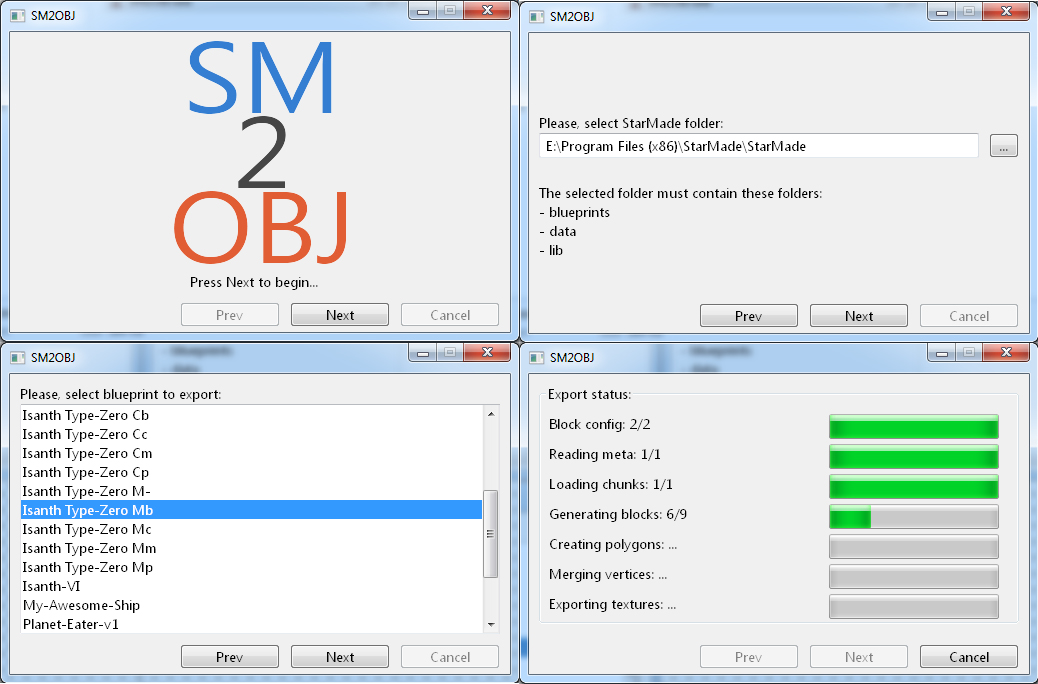
Task: Click Cancel in the folder selection window
Action: tap(969, 316)
